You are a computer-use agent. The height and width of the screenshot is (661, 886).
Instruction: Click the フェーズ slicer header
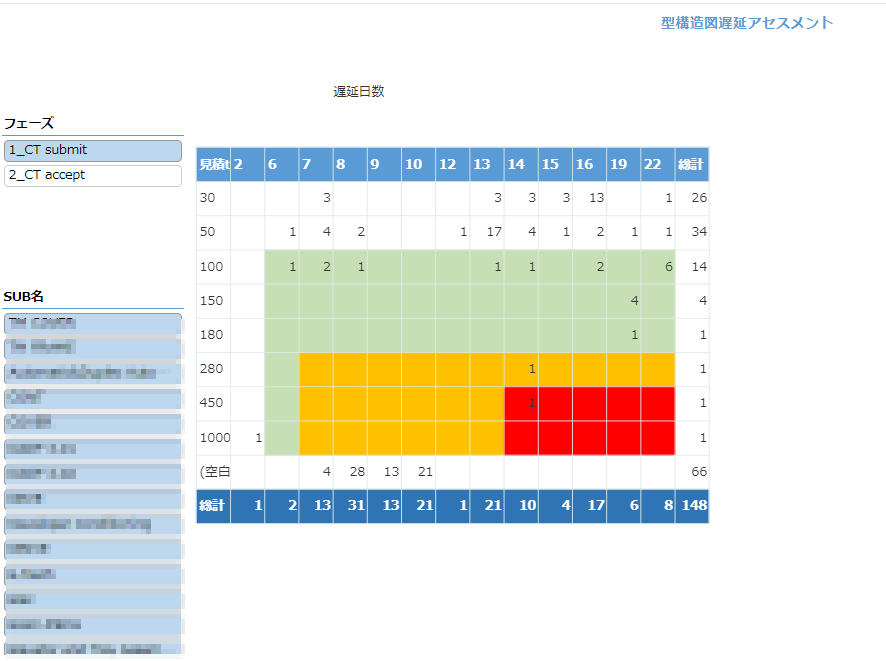tap(30, 124)
